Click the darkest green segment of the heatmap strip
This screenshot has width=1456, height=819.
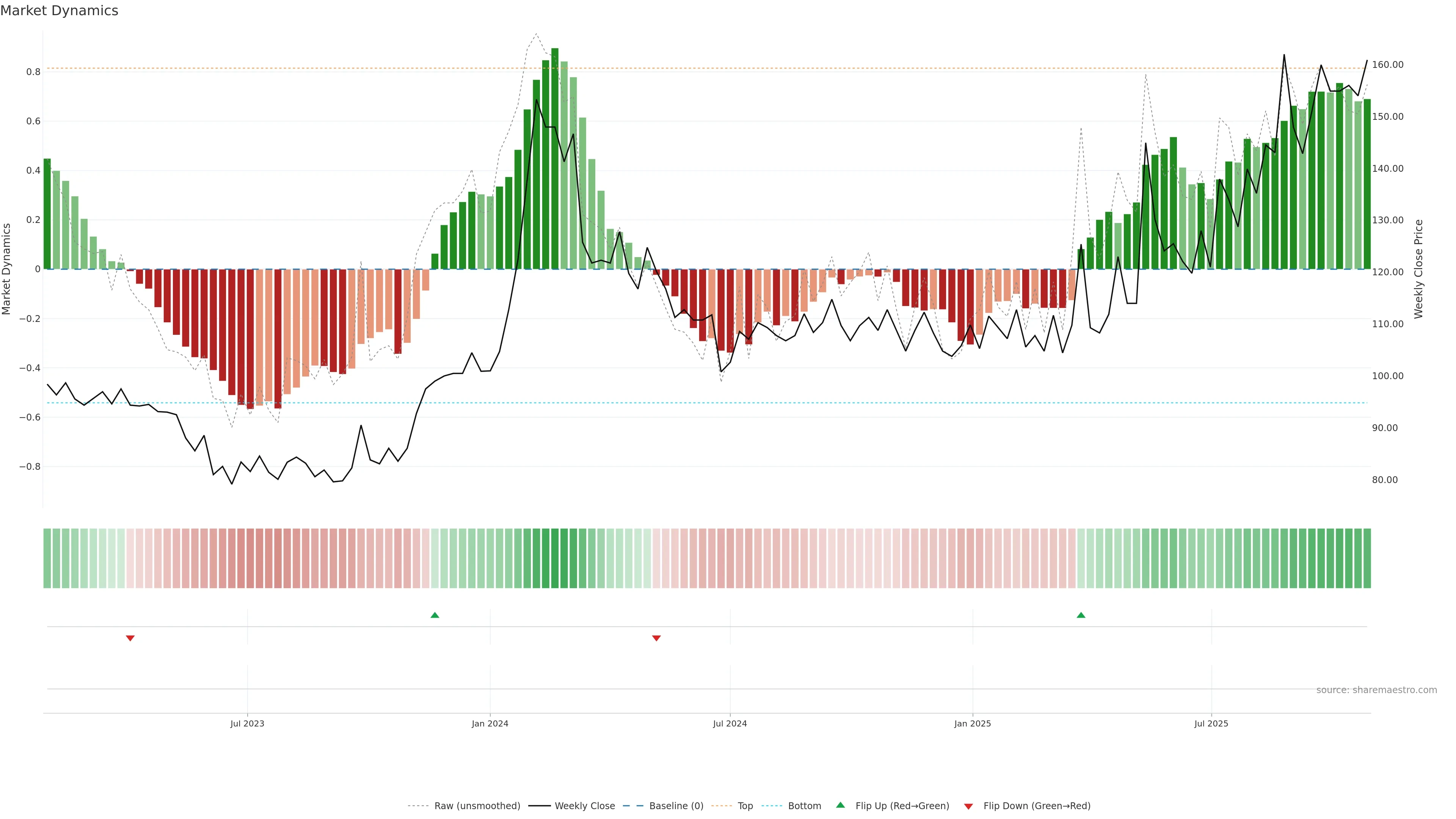click(x=554, y=559)
